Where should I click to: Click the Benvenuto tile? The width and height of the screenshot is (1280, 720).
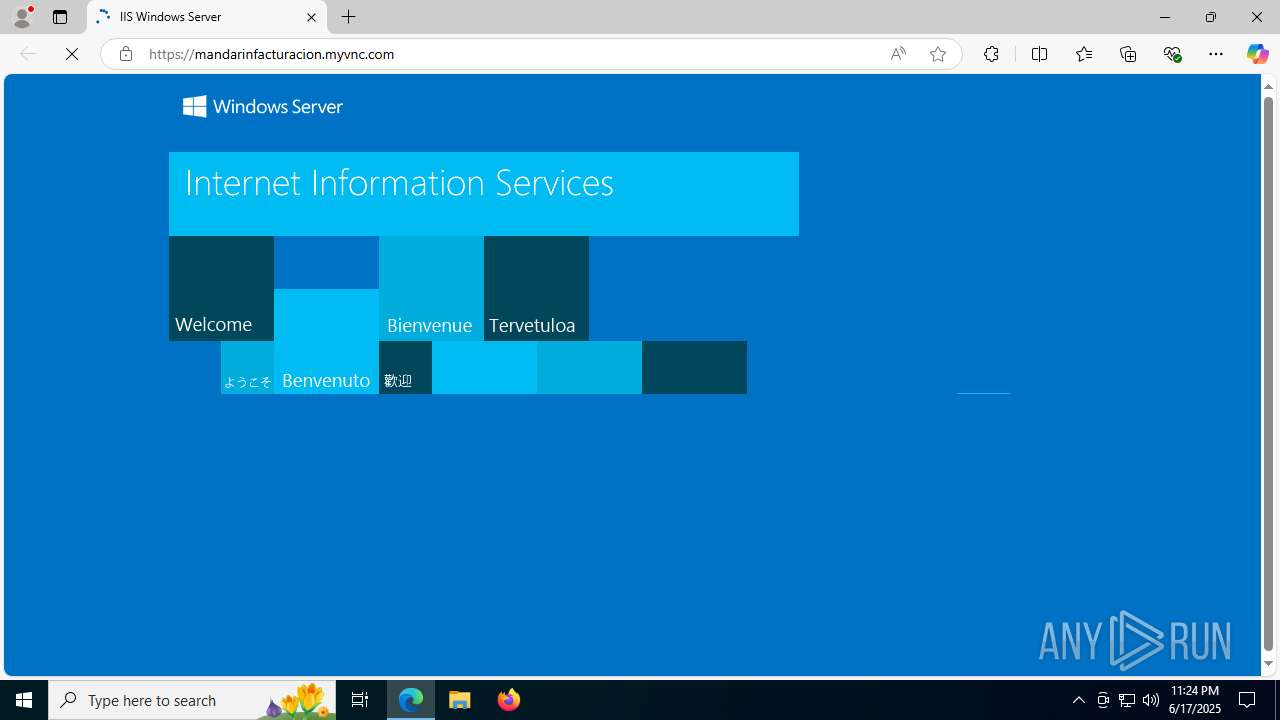(x=326, y=341)
